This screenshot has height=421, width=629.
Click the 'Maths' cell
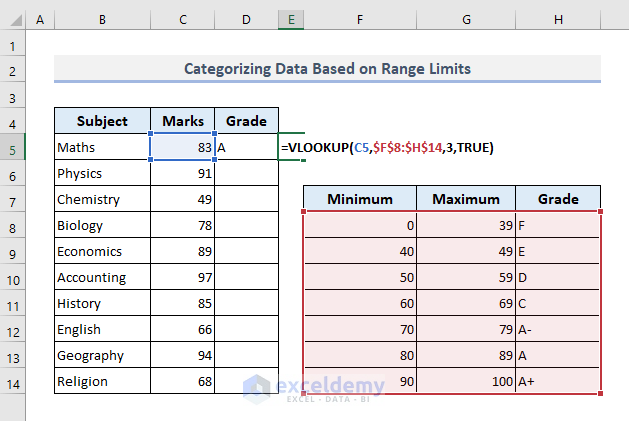pyautogui.click(x=102, y=147)
